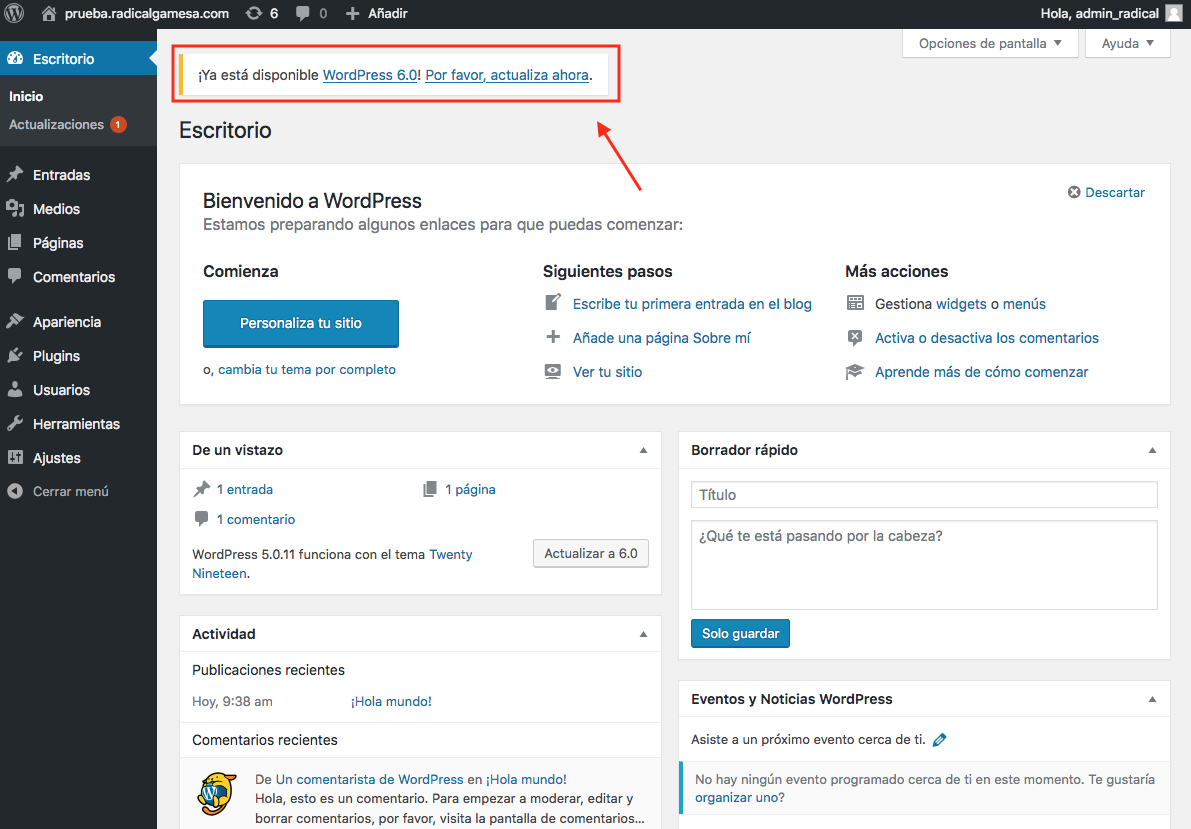Click the view-site screen icon

pos(553,371)
